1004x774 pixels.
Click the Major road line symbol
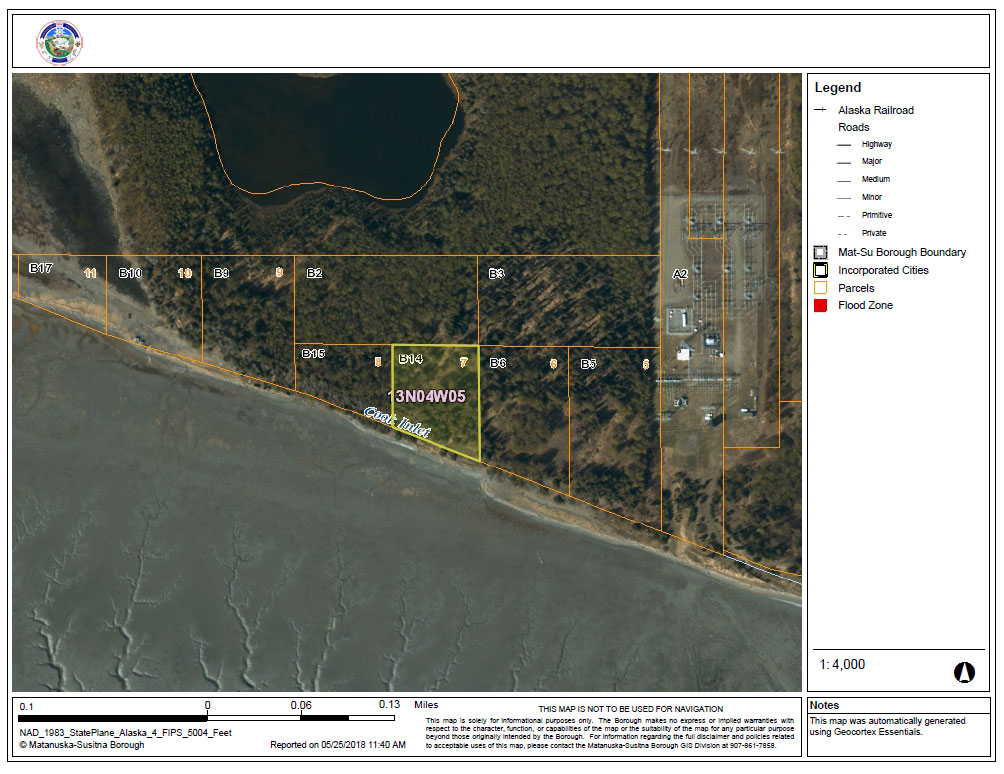click(x=841, y=160)
